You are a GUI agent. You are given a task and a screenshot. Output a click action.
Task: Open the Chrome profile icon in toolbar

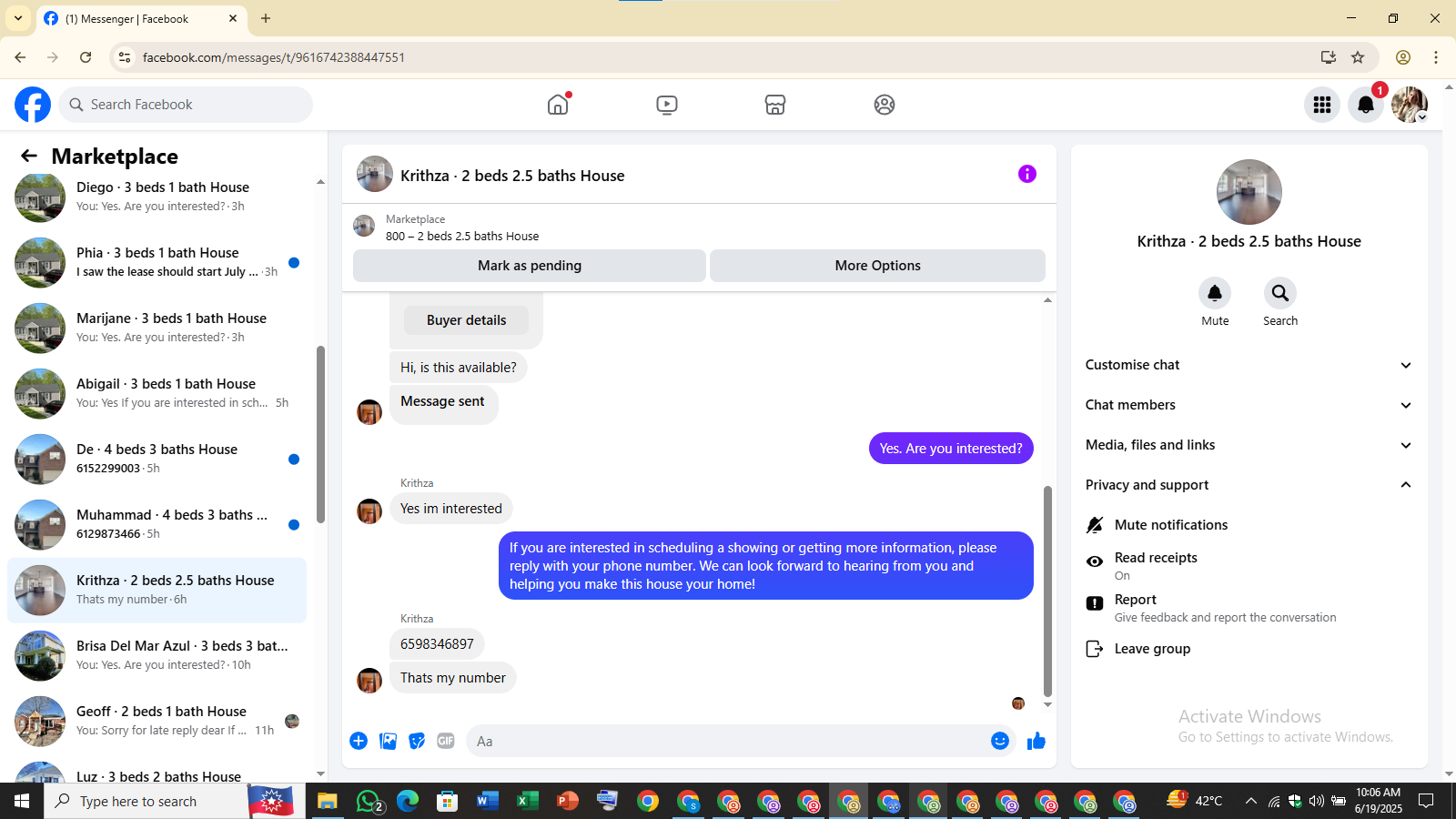click(x=1403, y=57)
